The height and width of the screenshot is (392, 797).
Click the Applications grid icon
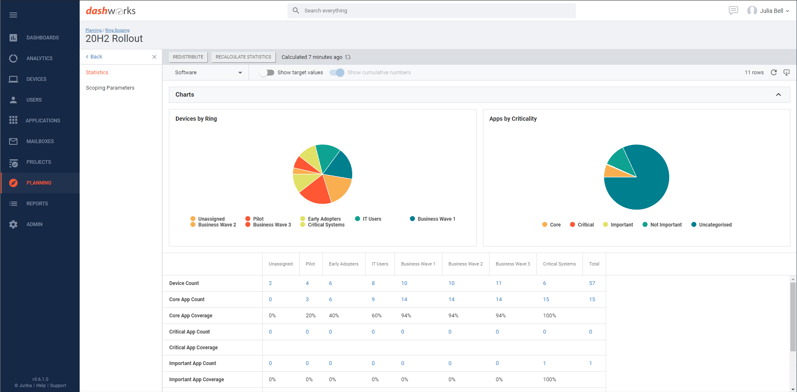click(x=14, y=120)
